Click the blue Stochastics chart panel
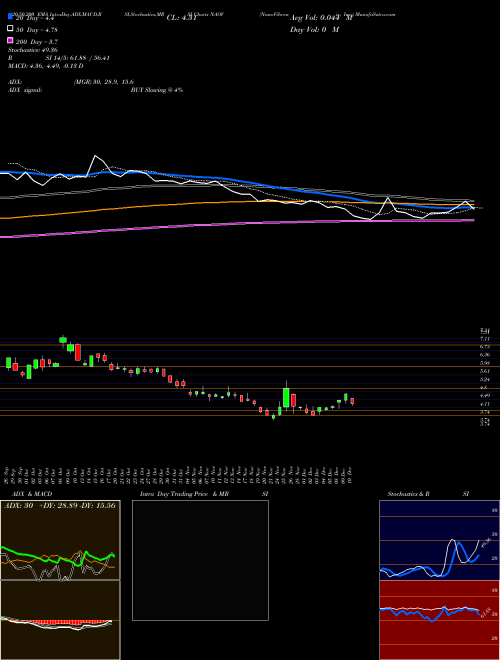The height and width of the screenshot is (660, 500). (x=439, y=540)
